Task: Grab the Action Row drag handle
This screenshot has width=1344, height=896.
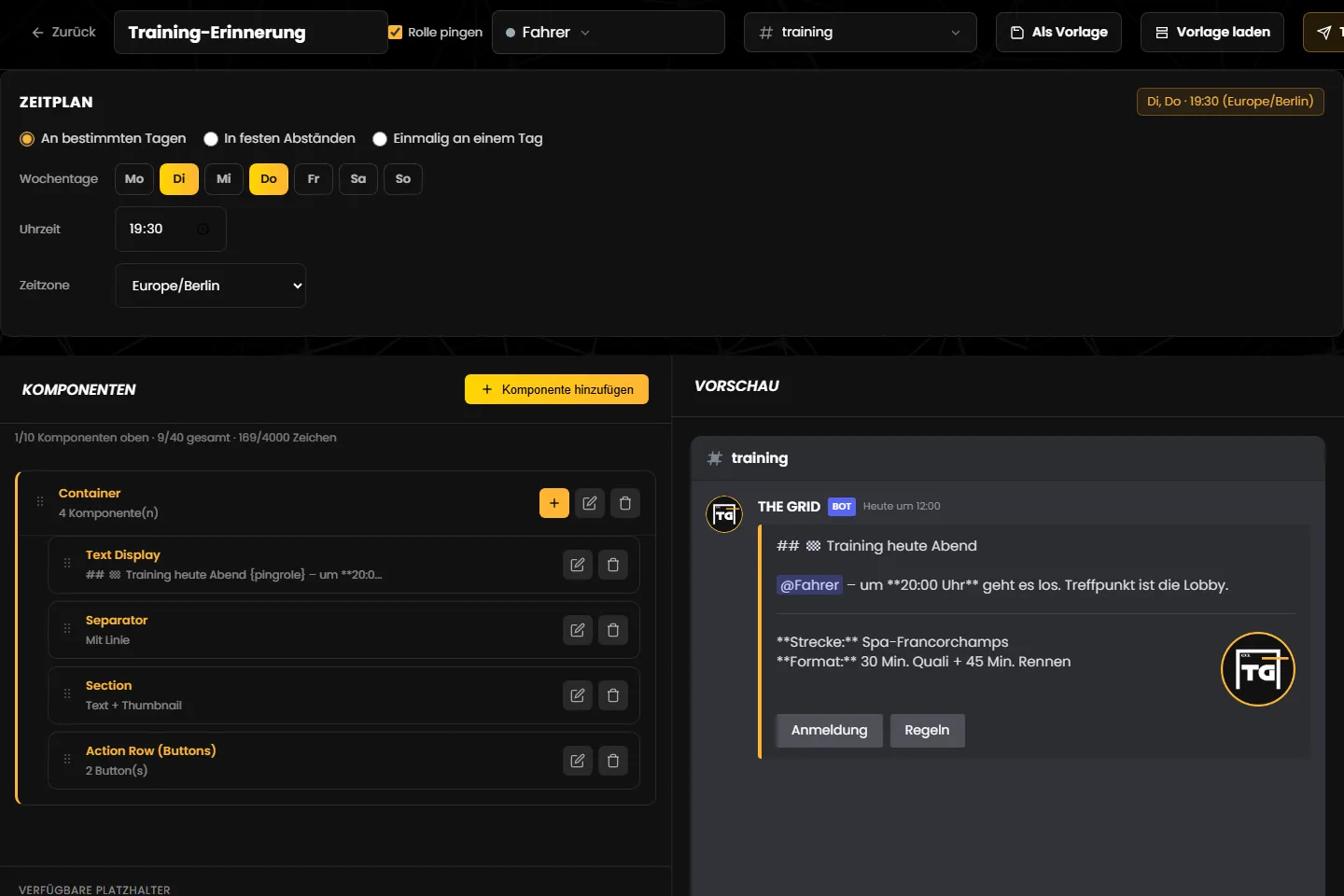Action: pyautogui.click(x=67, y=760)
